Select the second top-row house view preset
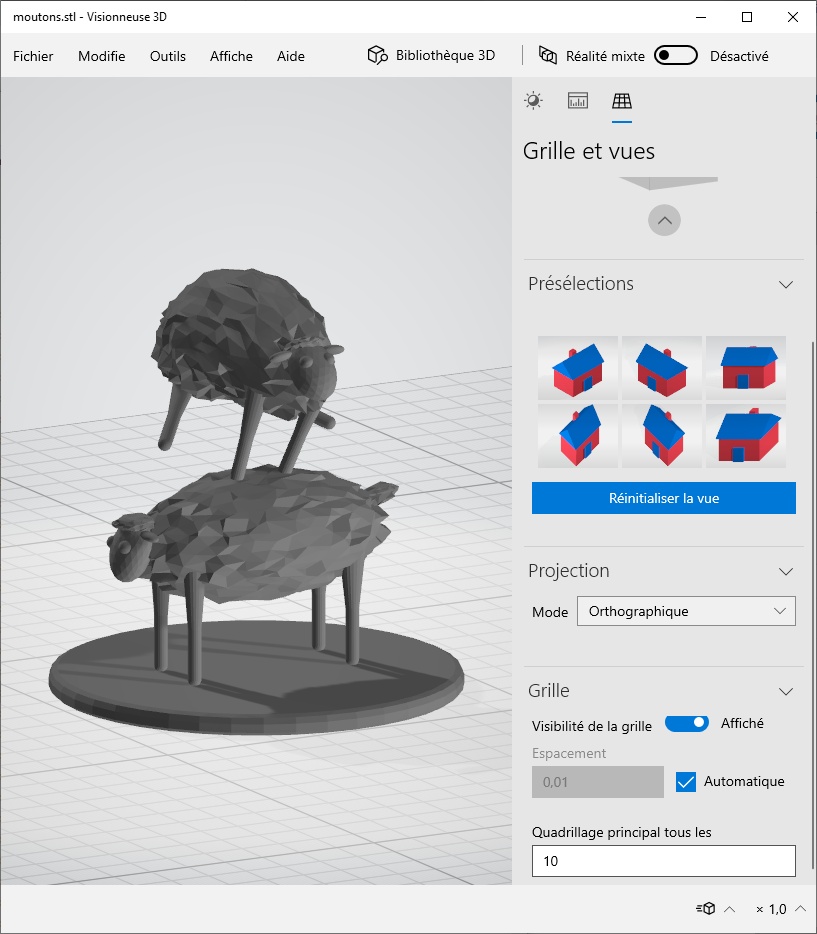Image resolution: width=817 pixels, height=934 pixels. tap(662, 368)
